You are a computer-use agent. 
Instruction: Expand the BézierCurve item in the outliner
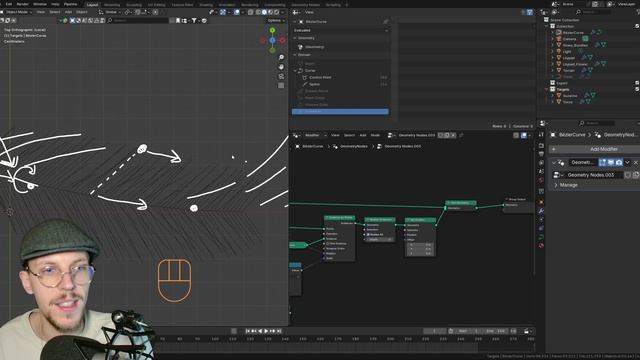(x=553, y=33)
